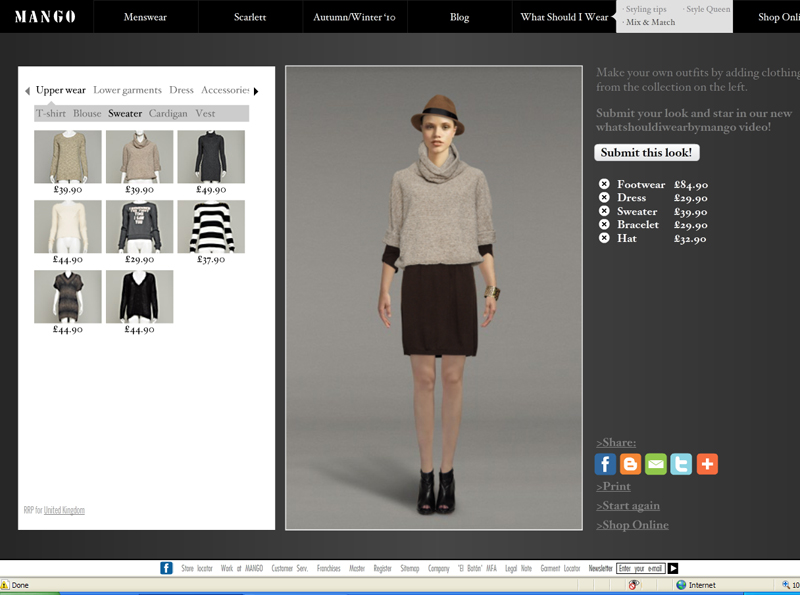
Task: Choose cream sweater £44.90 thumbnail
Action: coord(68,227)
